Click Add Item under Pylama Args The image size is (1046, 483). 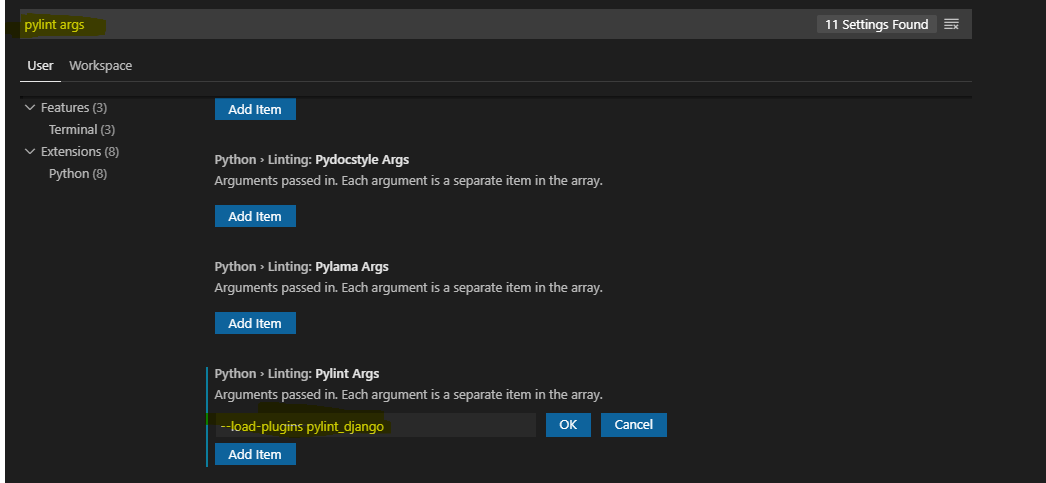click(x=255, y=323)
